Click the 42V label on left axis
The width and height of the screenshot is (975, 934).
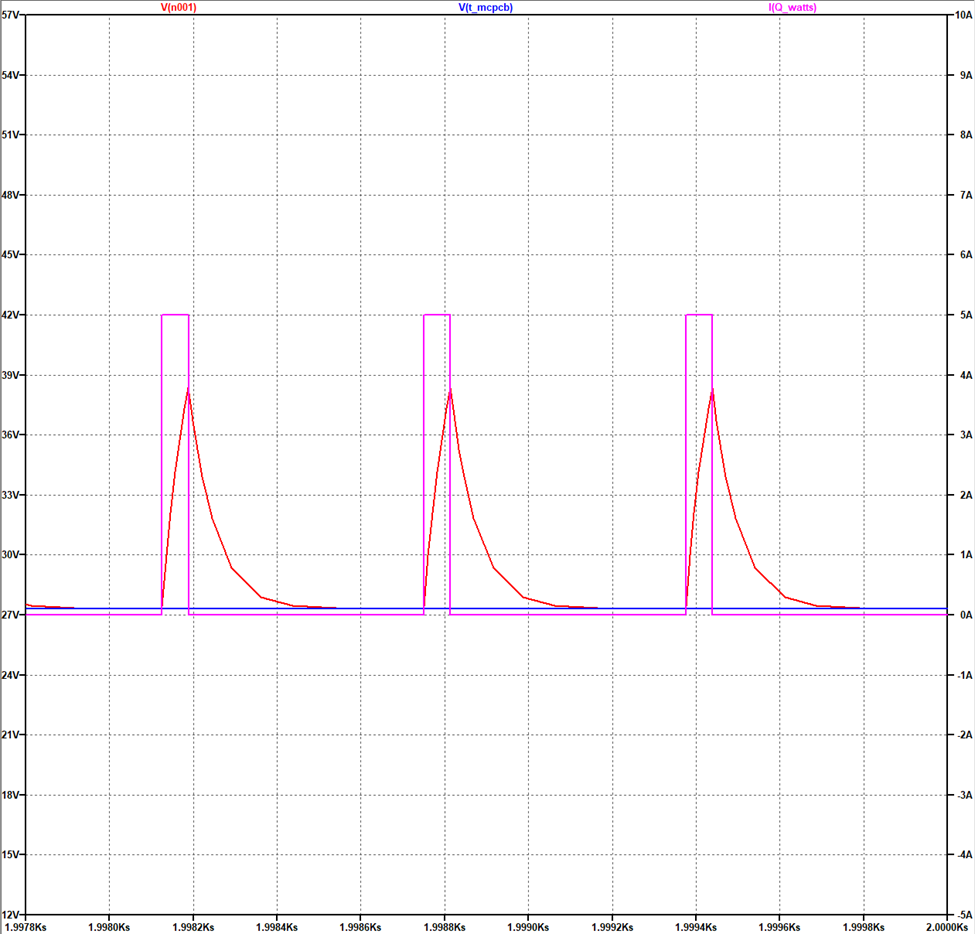(12, 315)
